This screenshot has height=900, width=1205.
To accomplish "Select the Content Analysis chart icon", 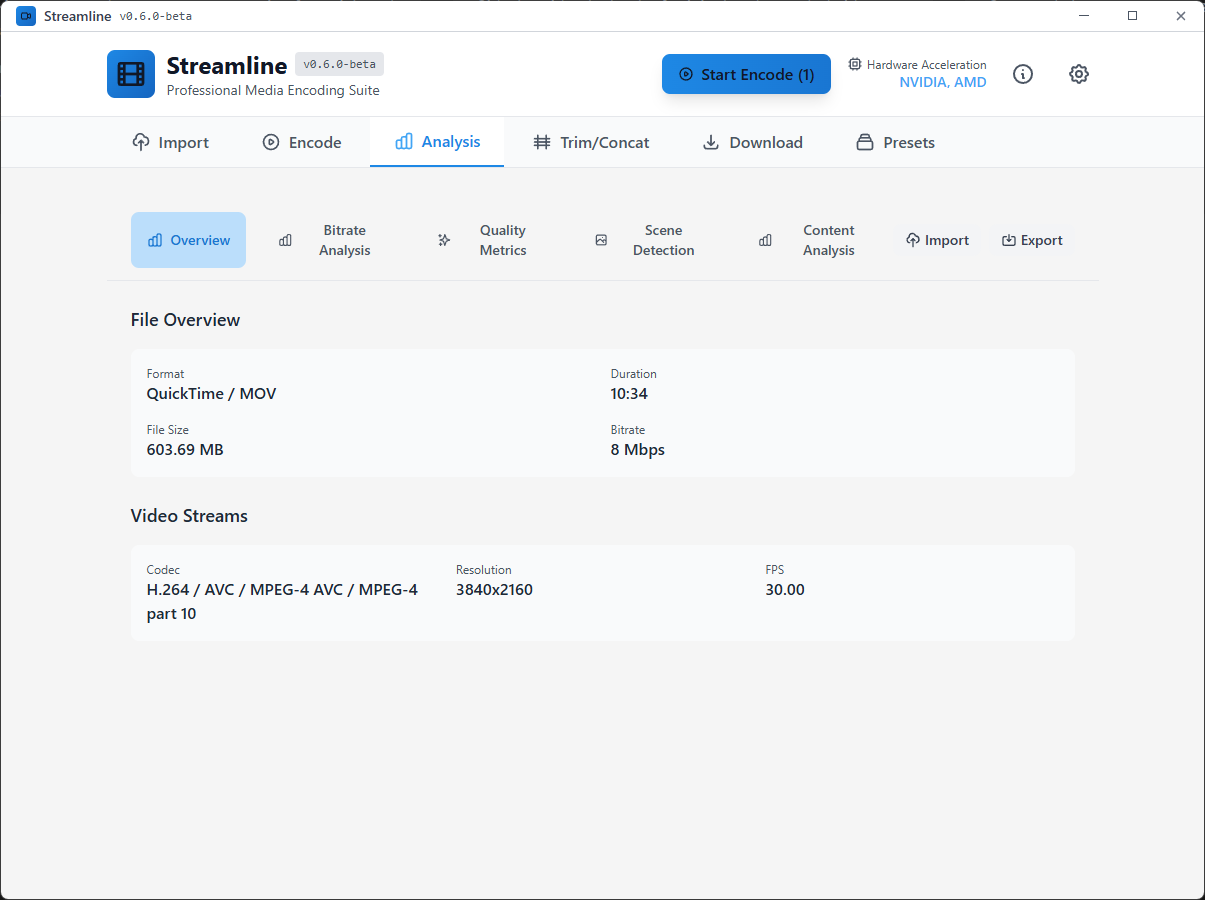I will click(x=765, y=240).
